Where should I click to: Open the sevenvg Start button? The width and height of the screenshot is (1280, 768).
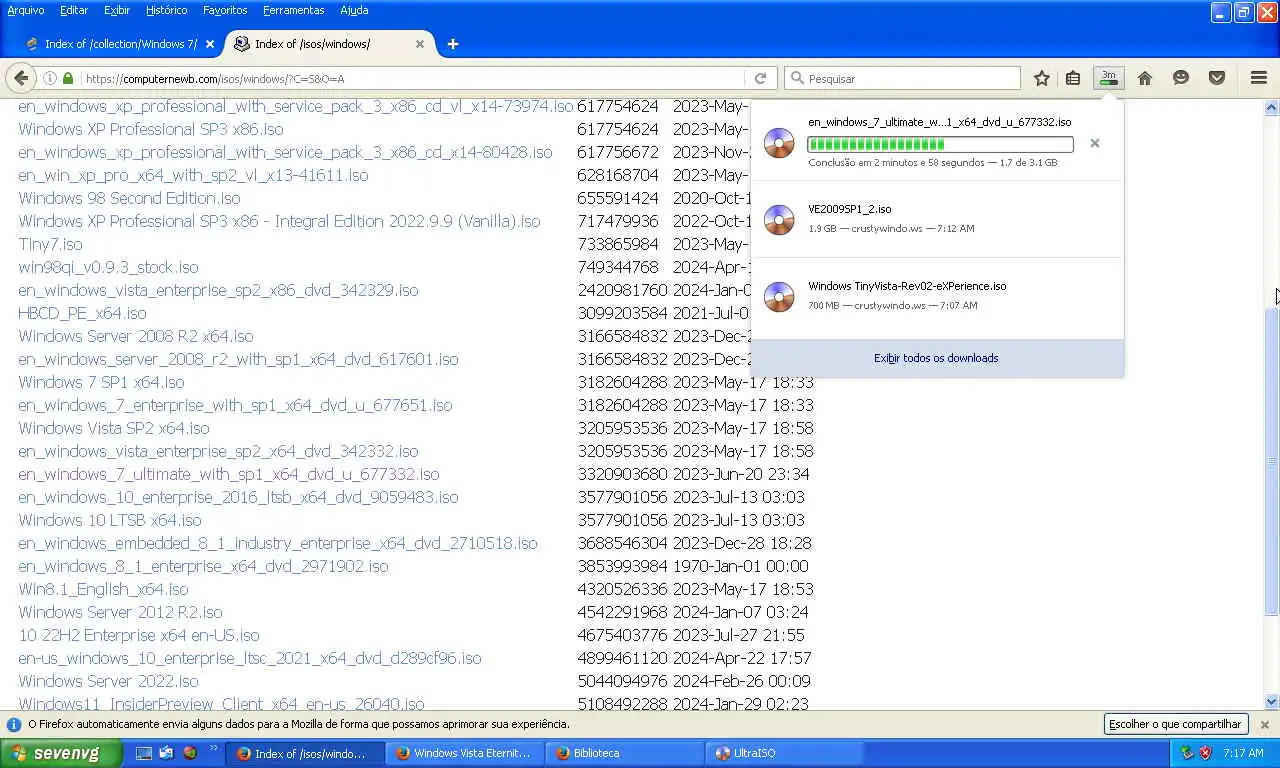(x=61, y=753)
